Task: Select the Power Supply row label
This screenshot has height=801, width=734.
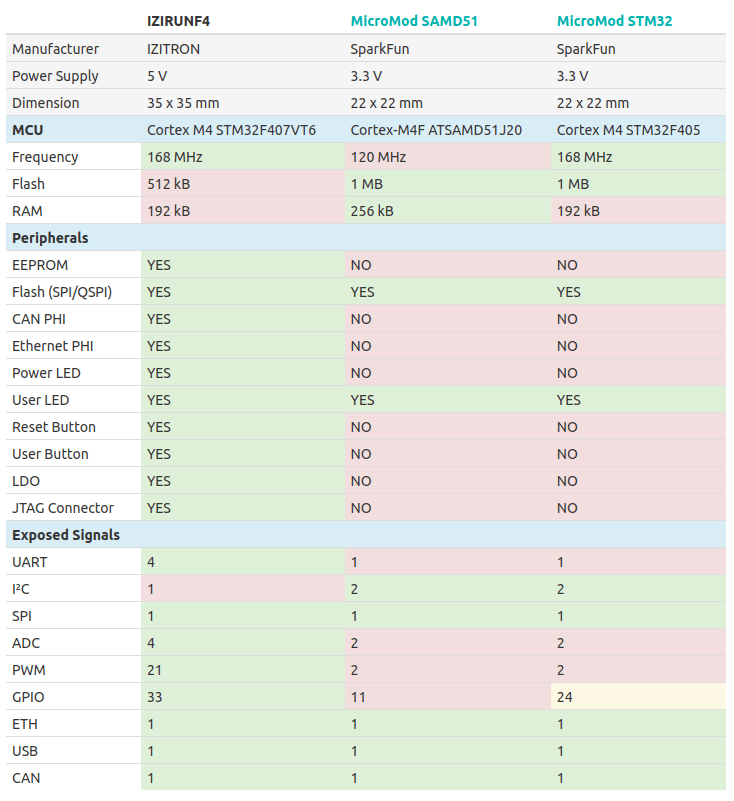Action: (55, 76)
